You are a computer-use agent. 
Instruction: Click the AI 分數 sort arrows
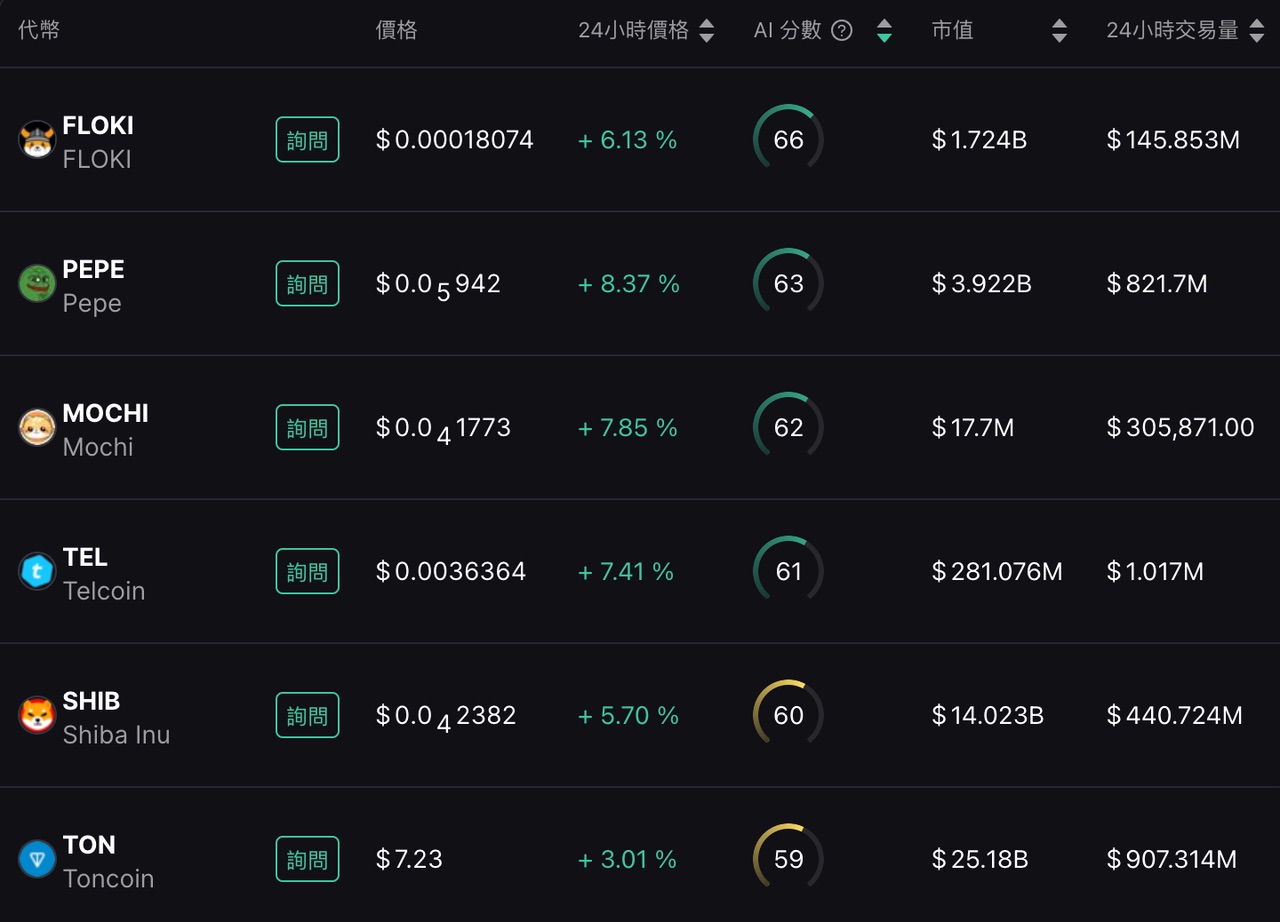(x=884, y=30)
